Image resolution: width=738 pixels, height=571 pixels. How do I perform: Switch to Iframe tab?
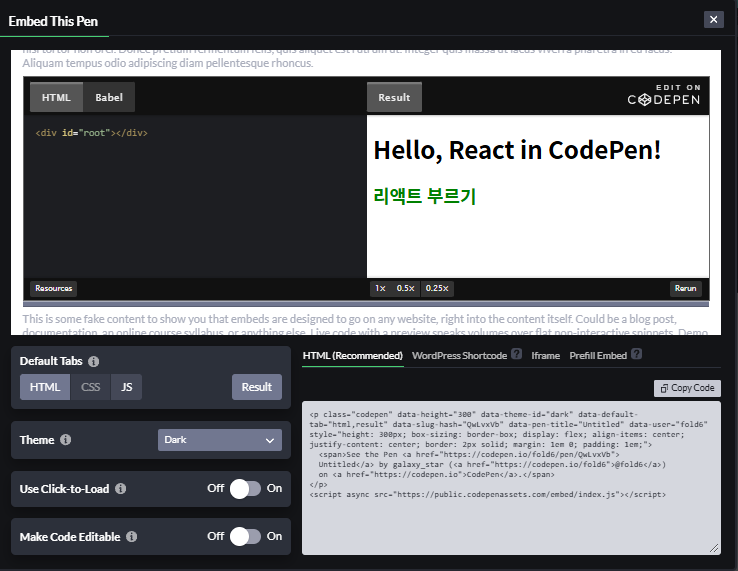545,356
